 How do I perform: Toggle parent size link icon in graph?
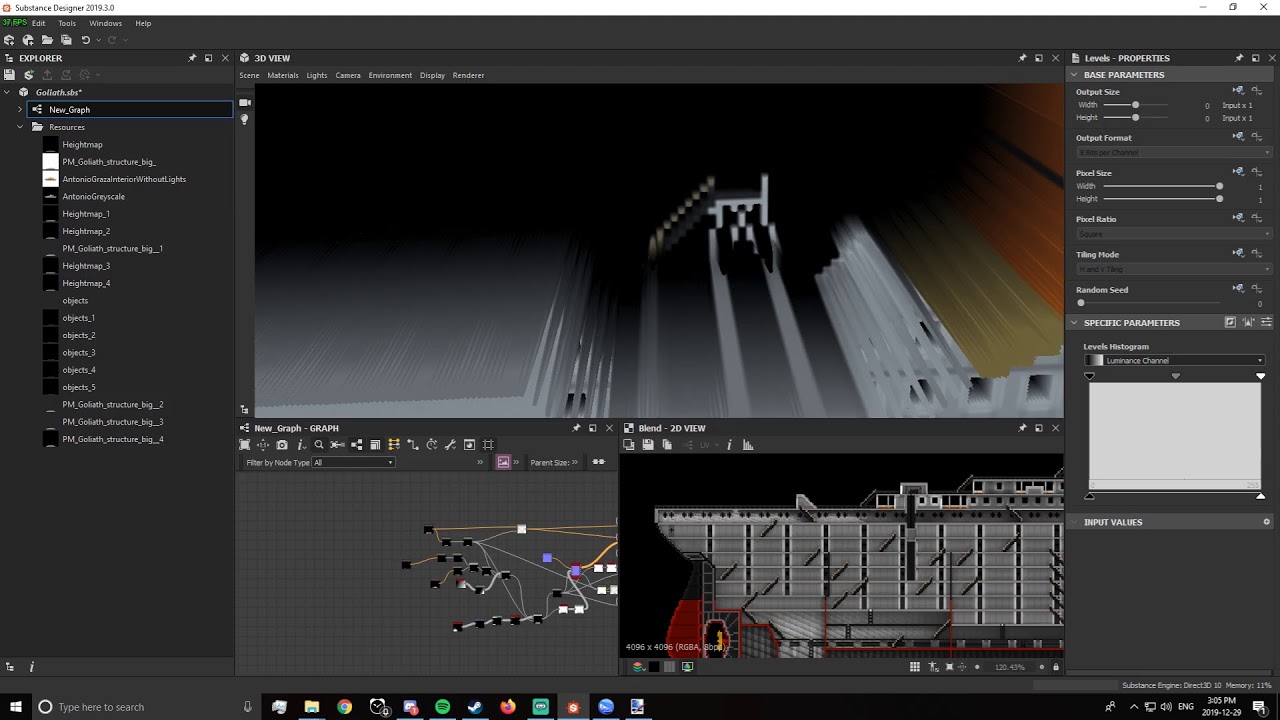point(598,462)
